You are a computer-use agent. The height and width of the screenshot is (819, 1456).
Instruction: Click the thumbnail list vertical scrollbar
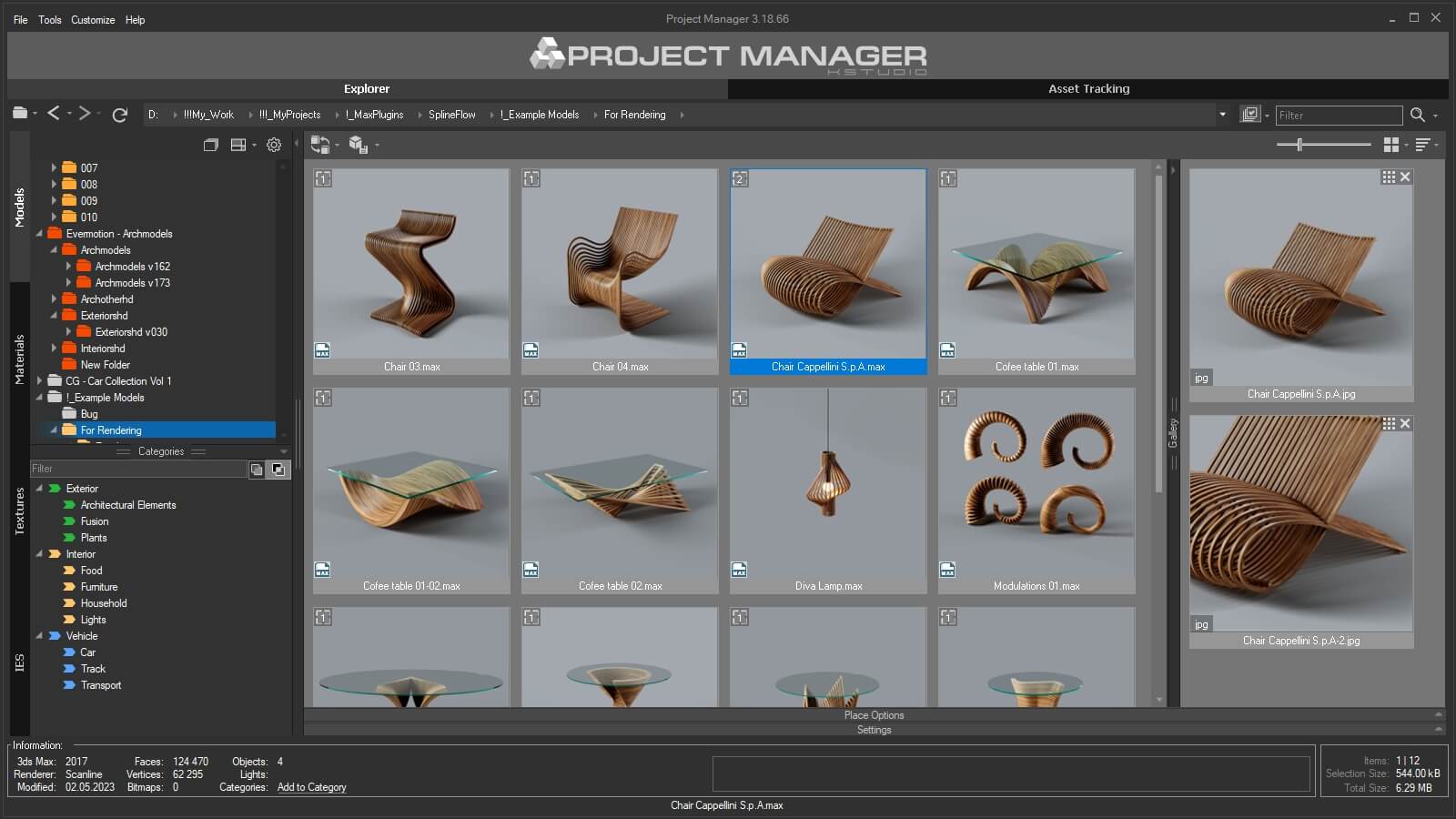1158,332
